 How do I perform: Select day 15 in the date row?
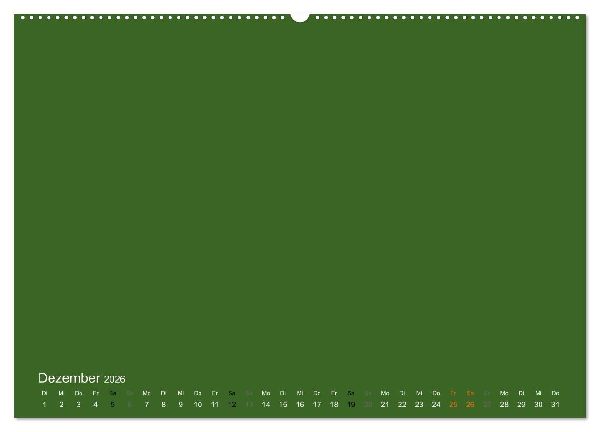coord(283,404)
